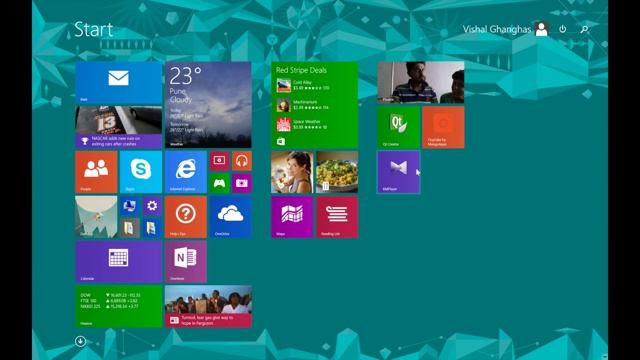The width and height of the screenshot is (640, 360).
Task: Open the small Music headphones tile
Action: tap(242, 161)
